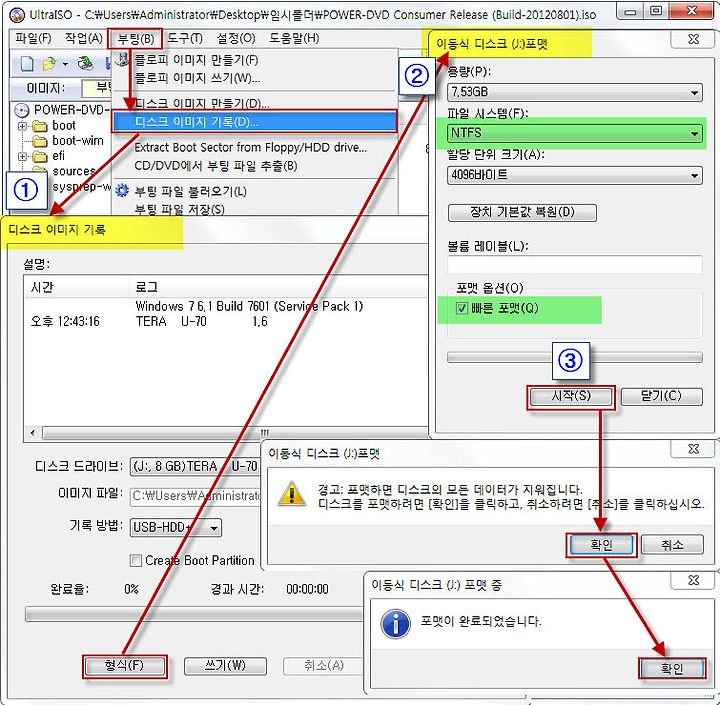Click the 쓰기(W) write button
This screenshot has height=705, width=720.
pyautogui.click(x=225, y=666)
